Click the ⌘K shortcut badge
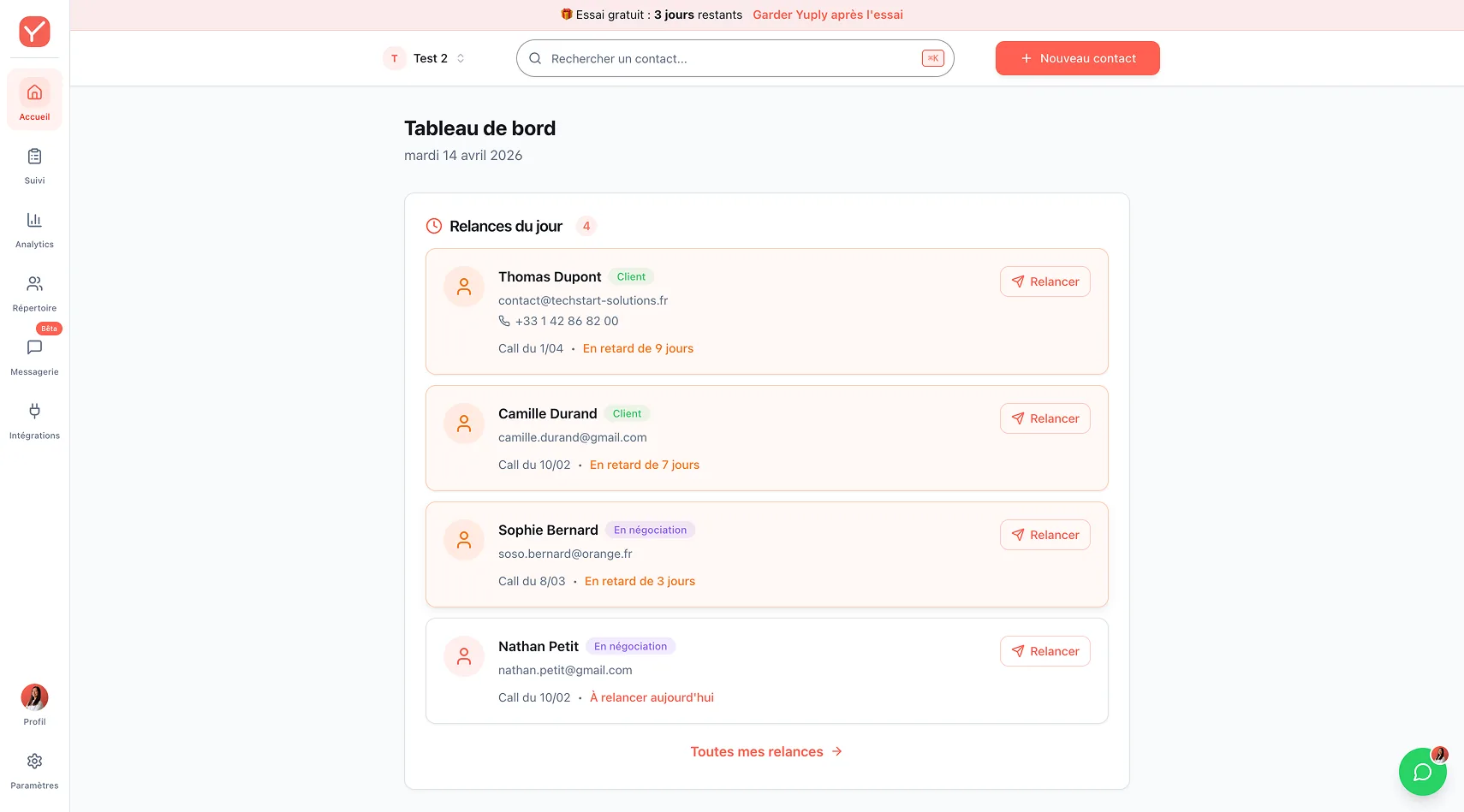1464x812 pixels. click(932, 58)
